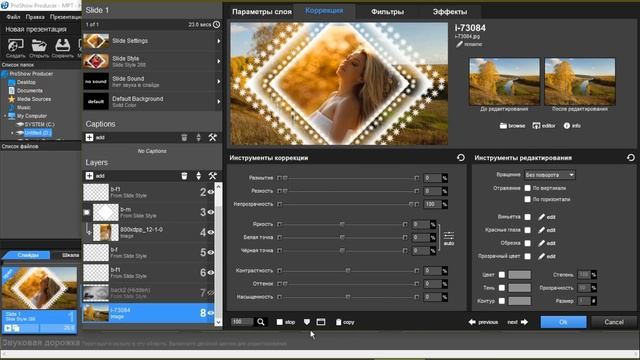
Task: Click the Captions reorder arrows icon
Action: coord(198,138)
